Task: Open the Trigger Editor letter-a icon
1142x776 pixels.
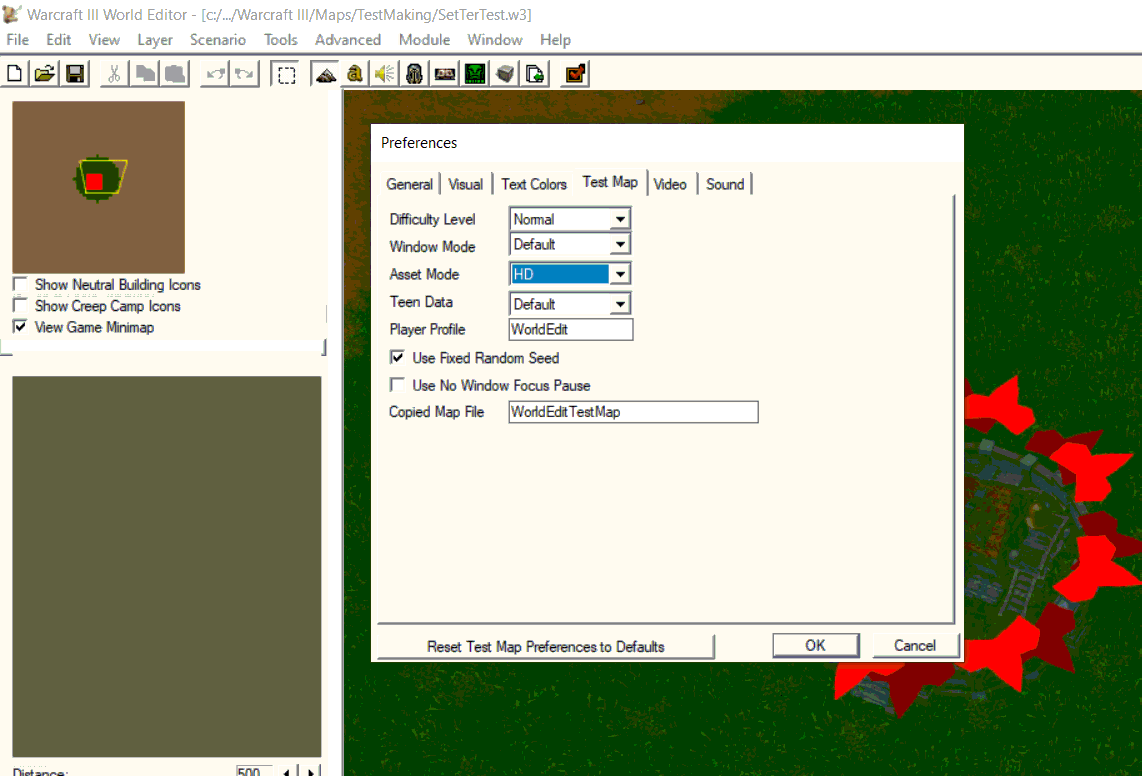Action: (355, 74)
